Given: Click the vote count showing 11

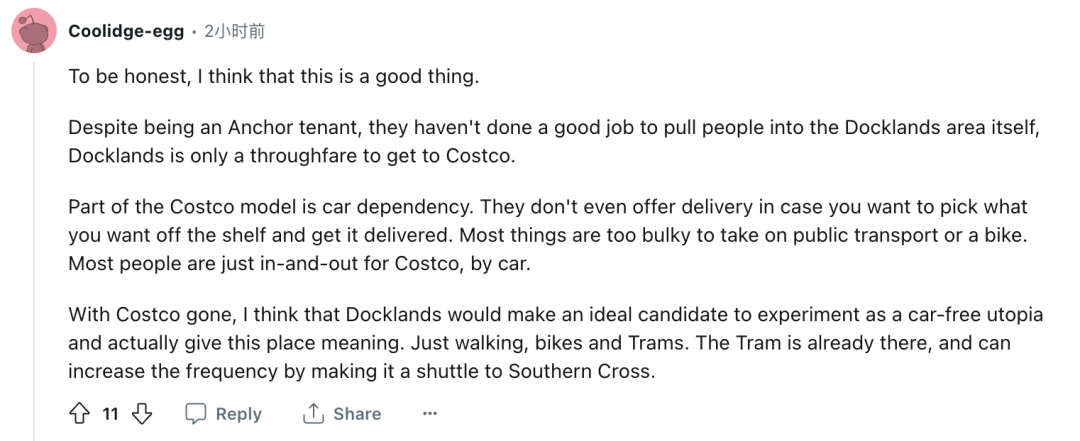Looking at the screenshot, I should tap(110, 414).
